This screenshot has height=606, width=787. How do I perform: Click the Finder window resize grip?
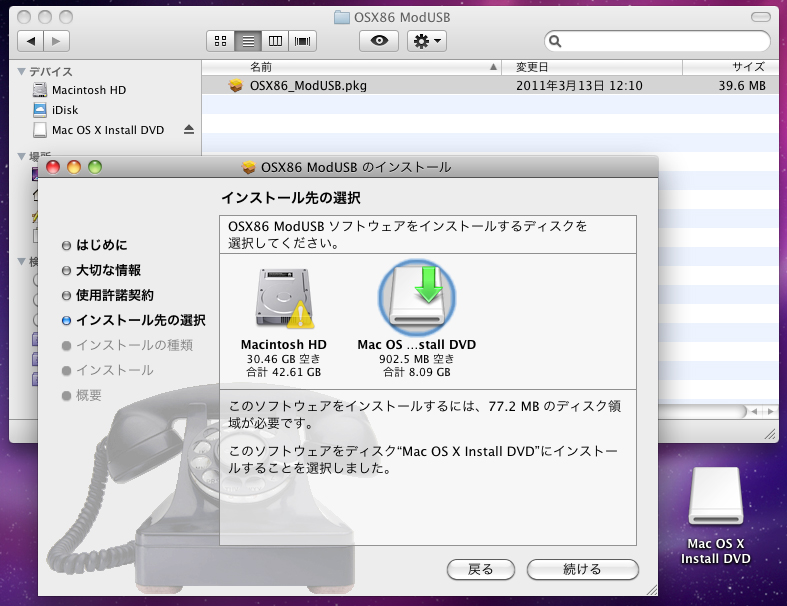point(770,434)
